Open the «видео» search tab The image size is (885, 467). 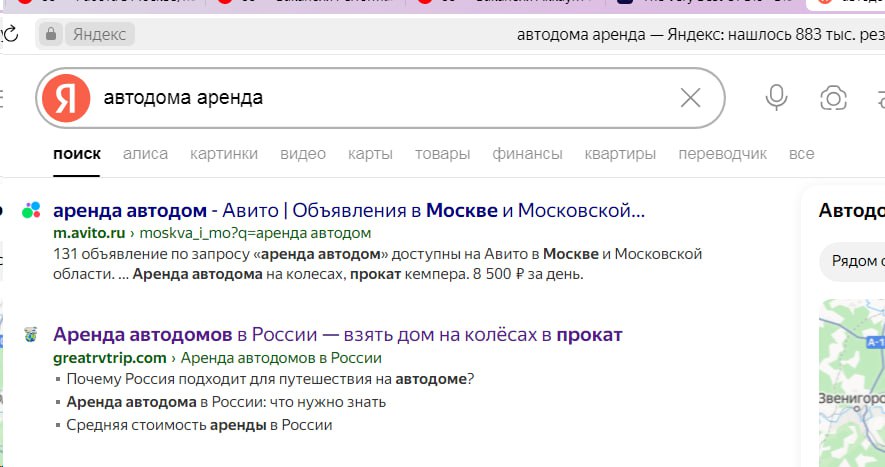coord(303,154)
